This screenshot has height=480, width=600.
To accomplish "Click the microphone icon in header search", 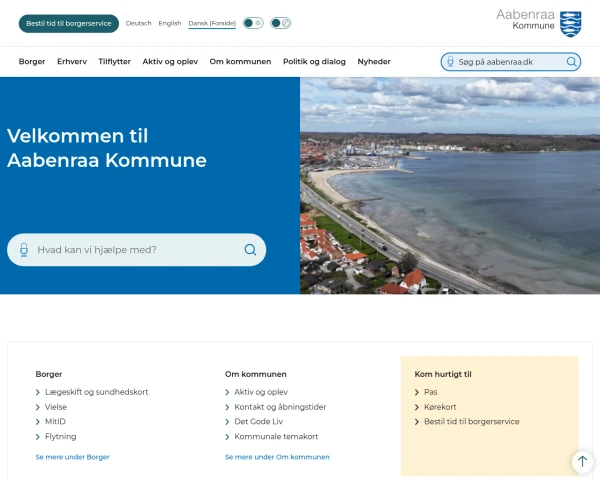I will [450, 62].
